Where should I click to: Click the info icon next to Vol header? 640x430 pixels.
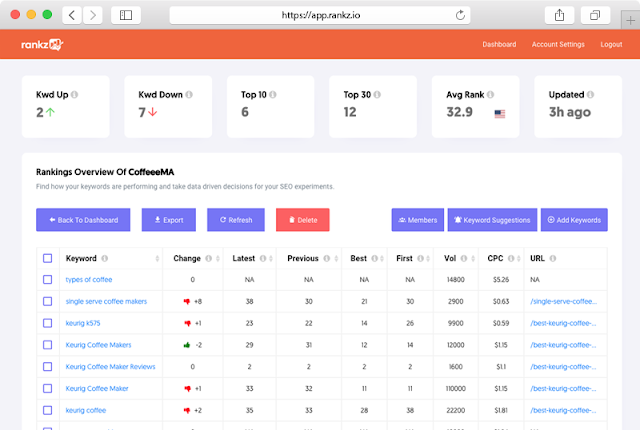pyautogui.click(x=464, y=258)
